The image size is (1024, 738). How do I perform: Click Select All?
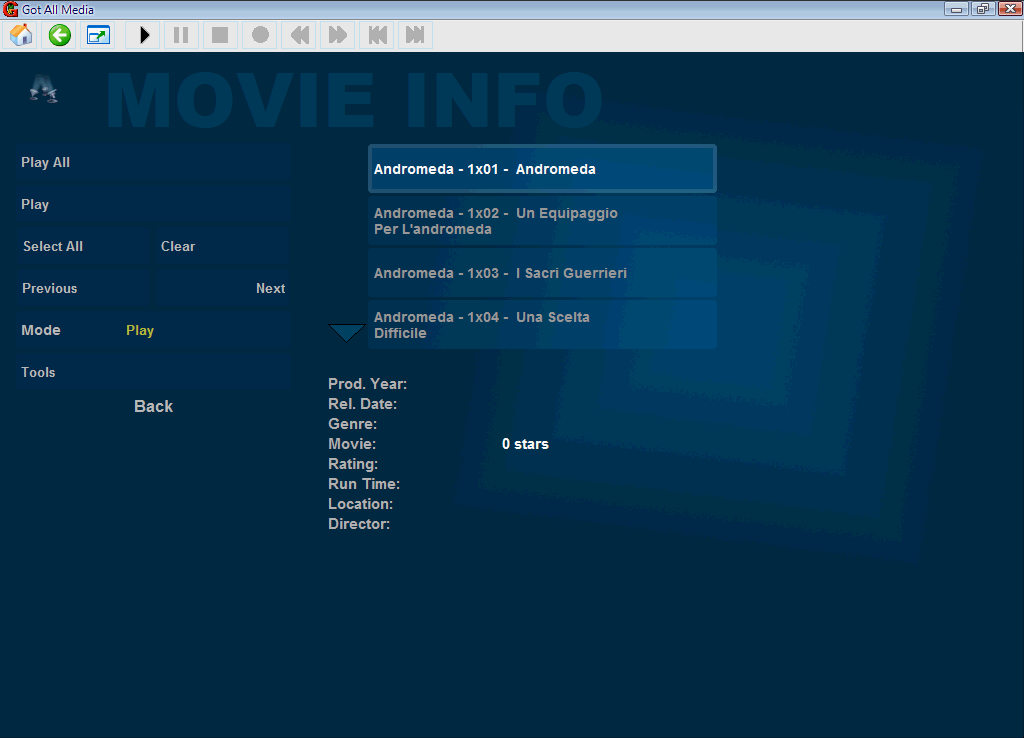point(83,246)
